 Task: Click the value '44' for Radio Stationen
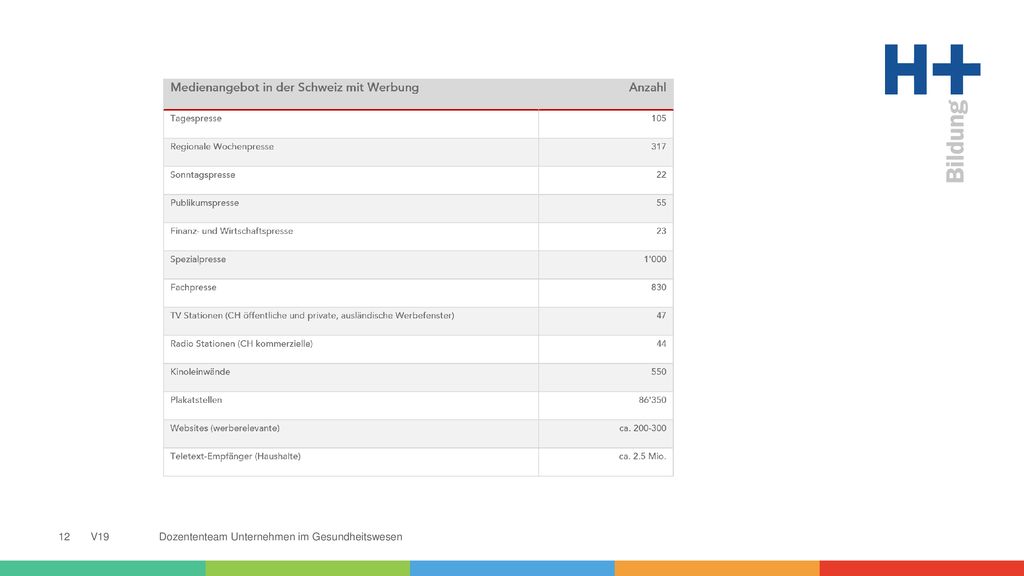tap(661, 343)
